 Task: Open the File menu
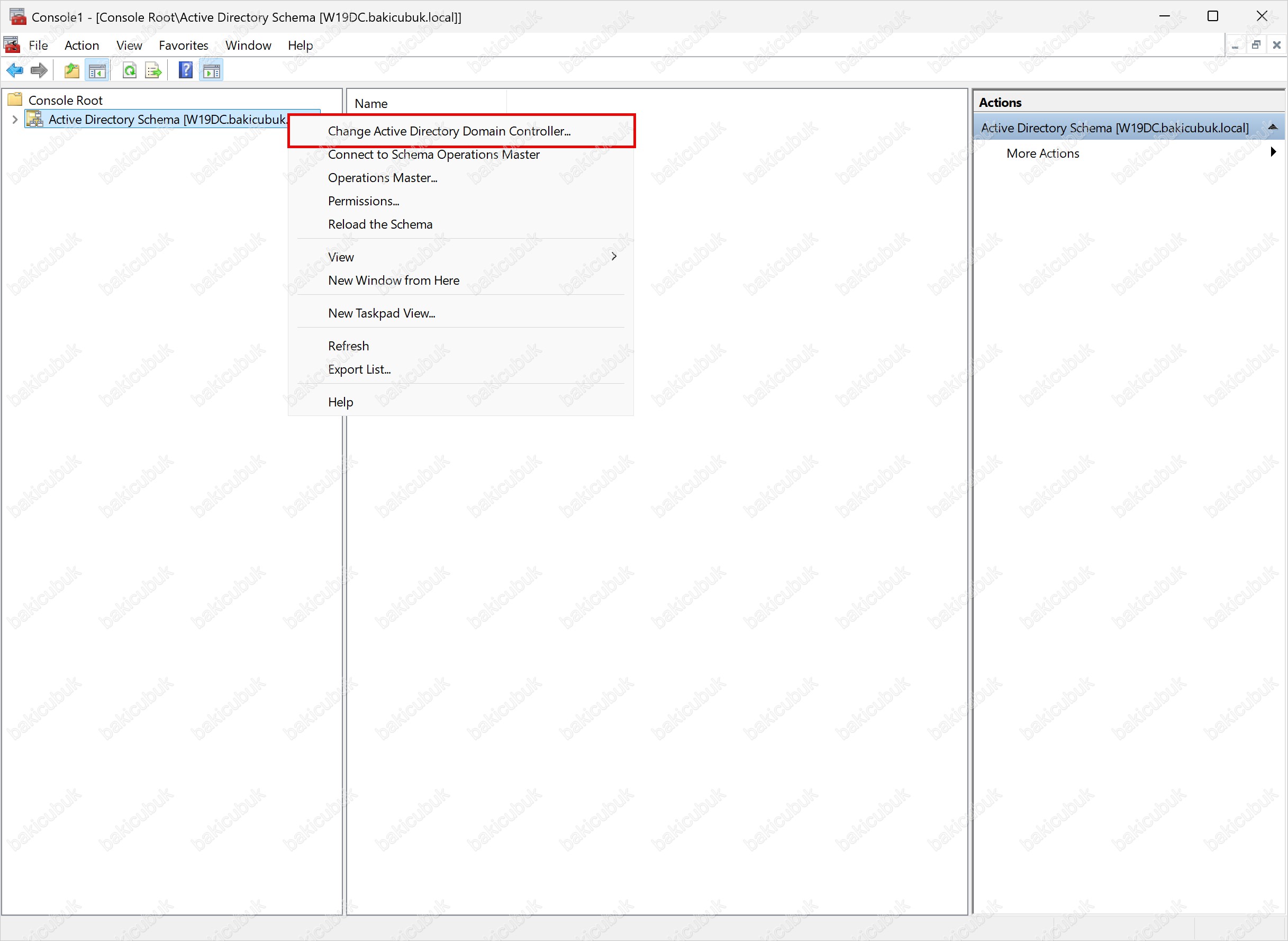point(38,45)
